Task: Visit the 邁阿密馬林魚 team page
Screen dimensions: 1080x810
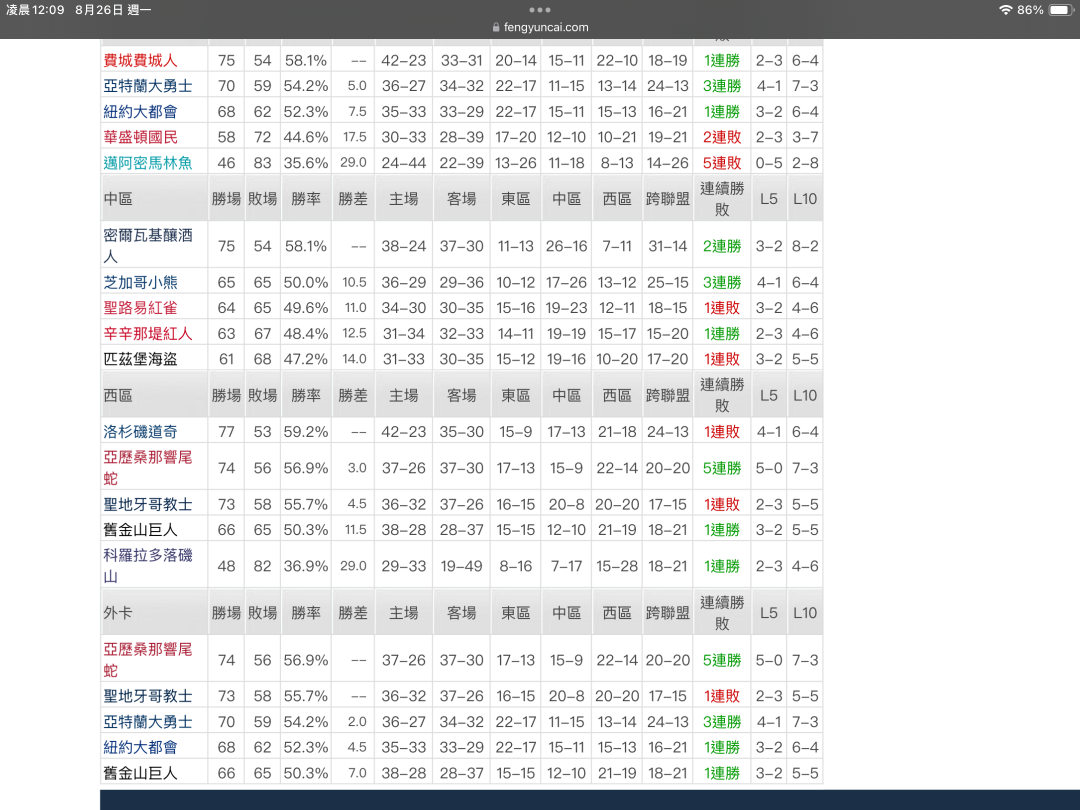Action: coord(148,163)
